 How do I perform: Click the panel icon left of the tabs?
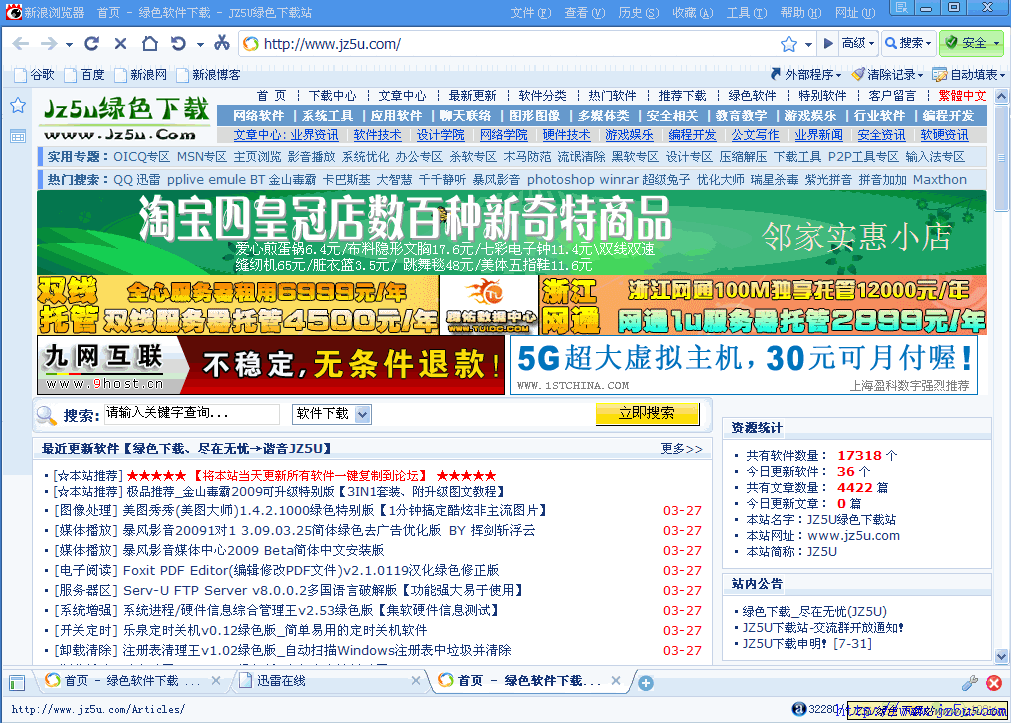pyautogui.click(x=17, y=682)
